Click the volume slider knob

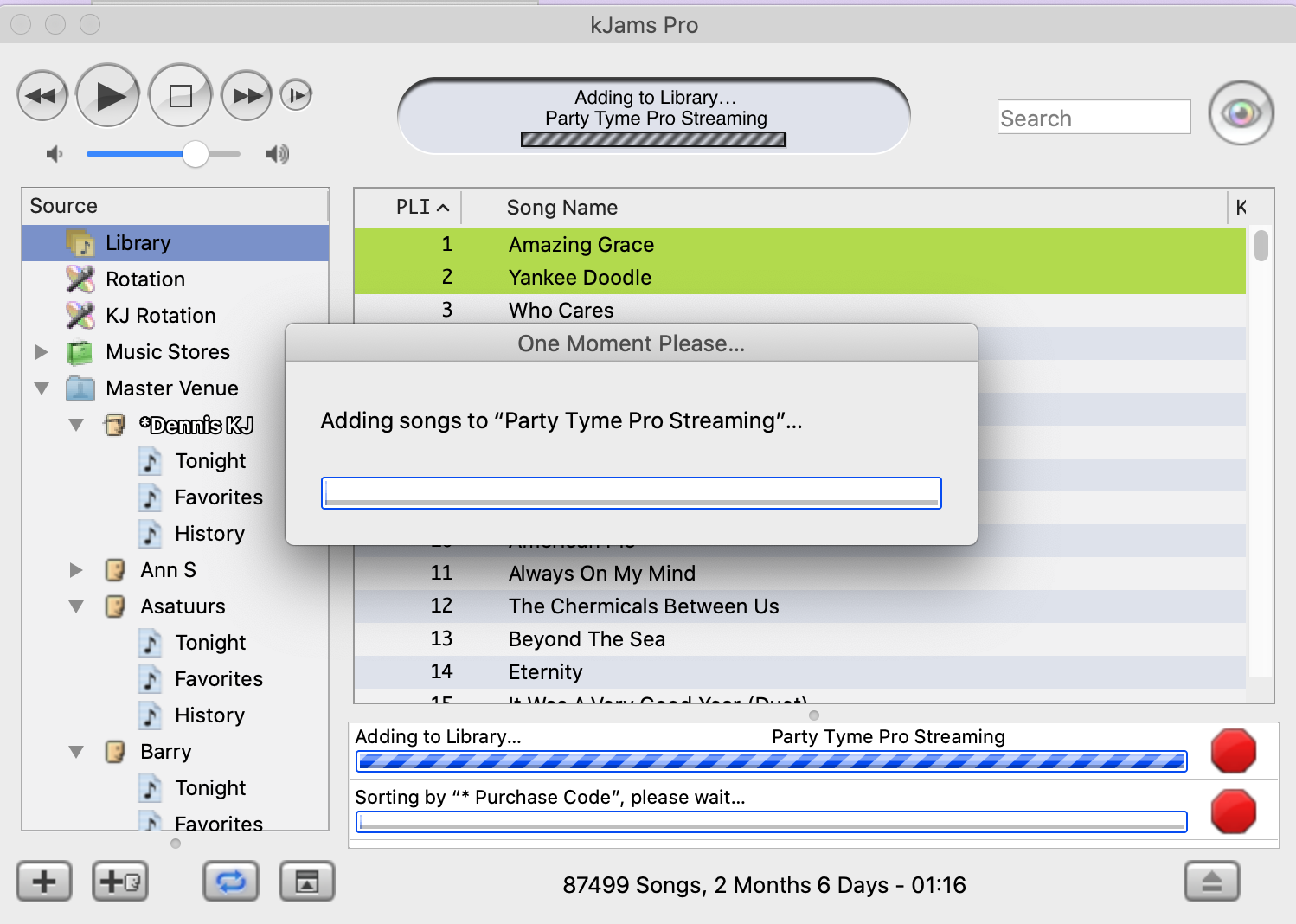[196, 154]
